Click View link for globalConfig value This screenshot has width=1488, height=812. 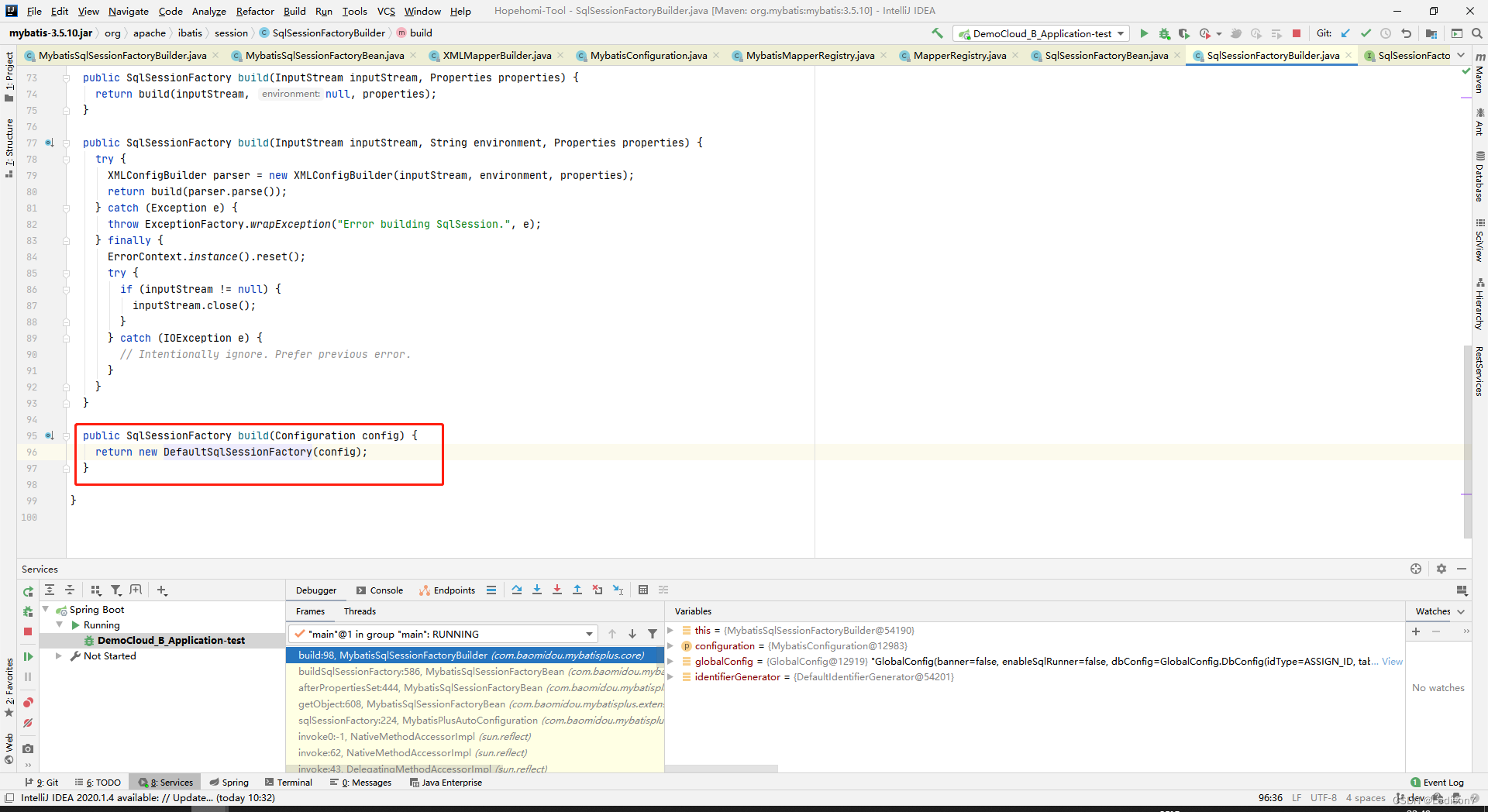[1392, 661]
